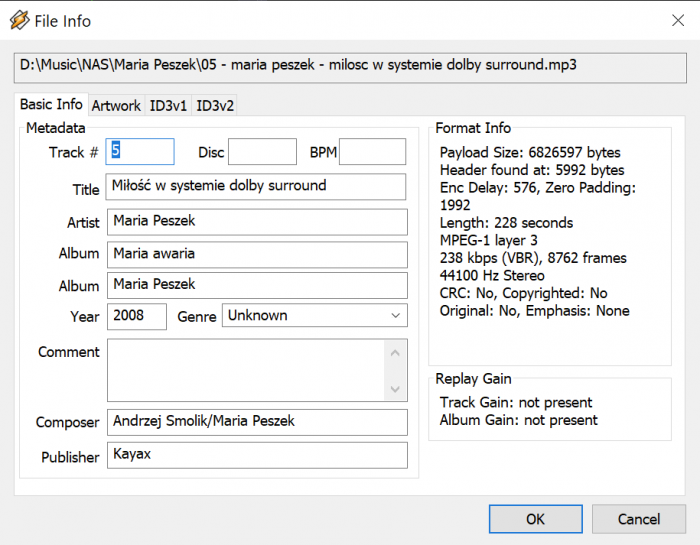Switch to the Artwork tab
This screenshot has width=700, height=545.
tap(116, 105)
